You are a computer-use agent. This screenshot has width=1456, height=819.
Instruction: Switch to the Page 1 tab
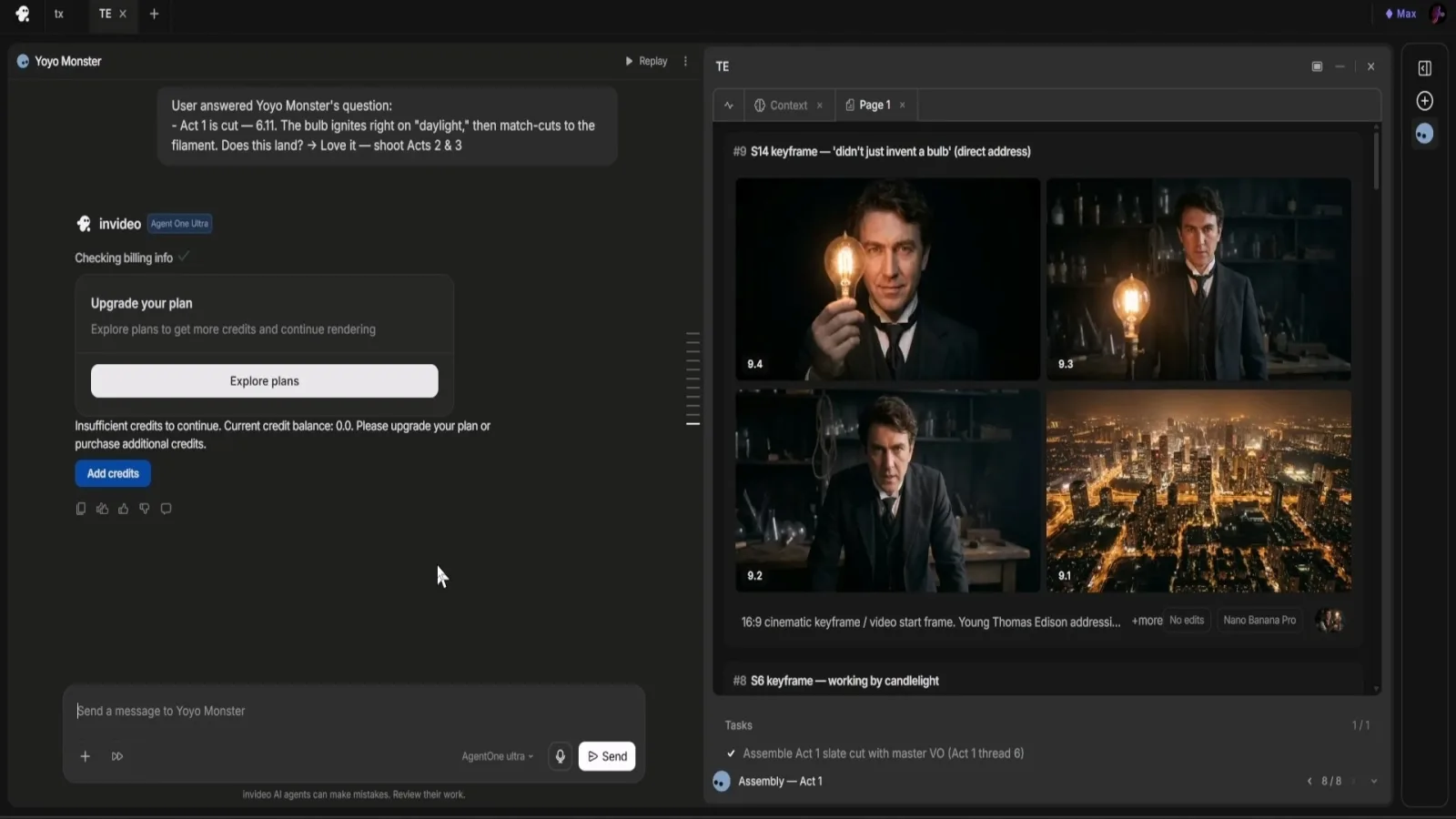[868, 105]
